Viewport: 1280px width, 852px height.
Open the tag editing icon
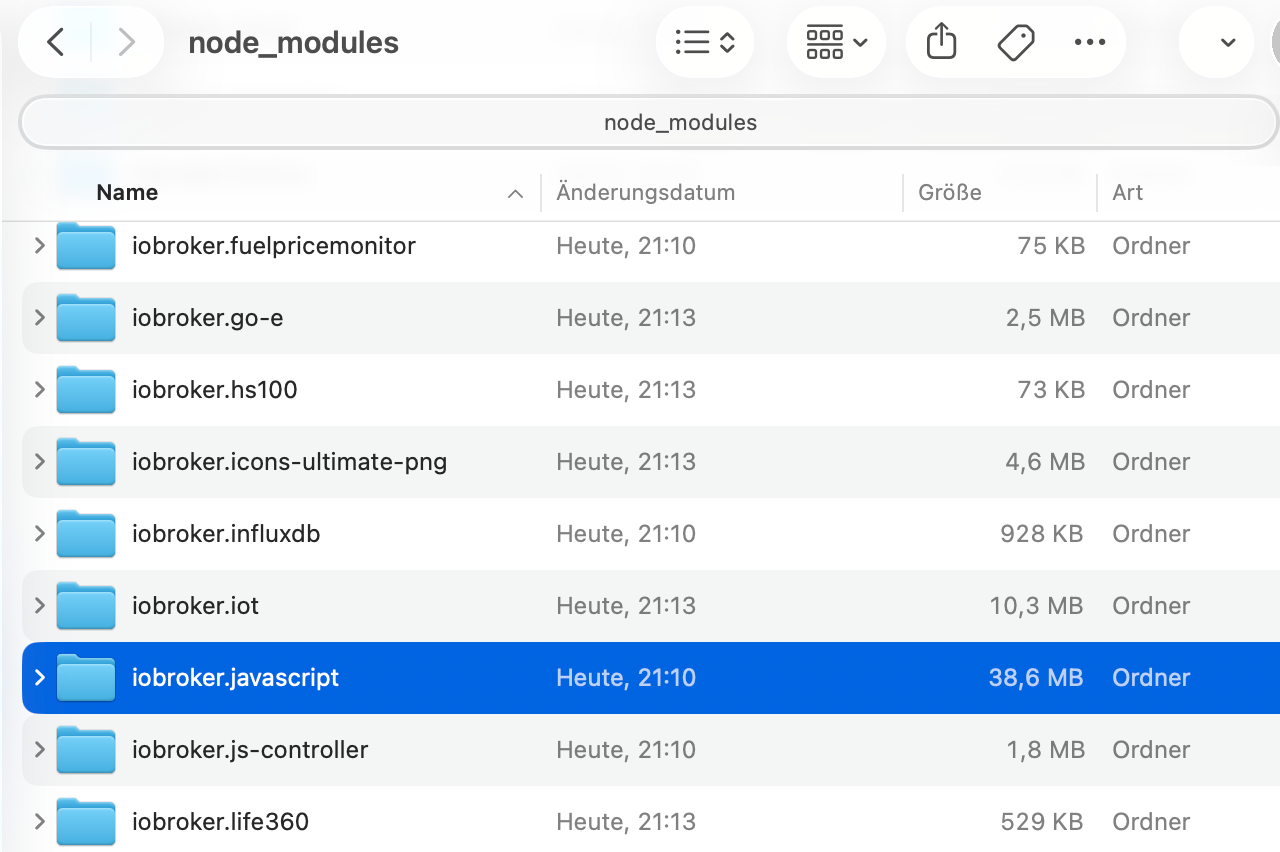click(x=1016, y=42)
